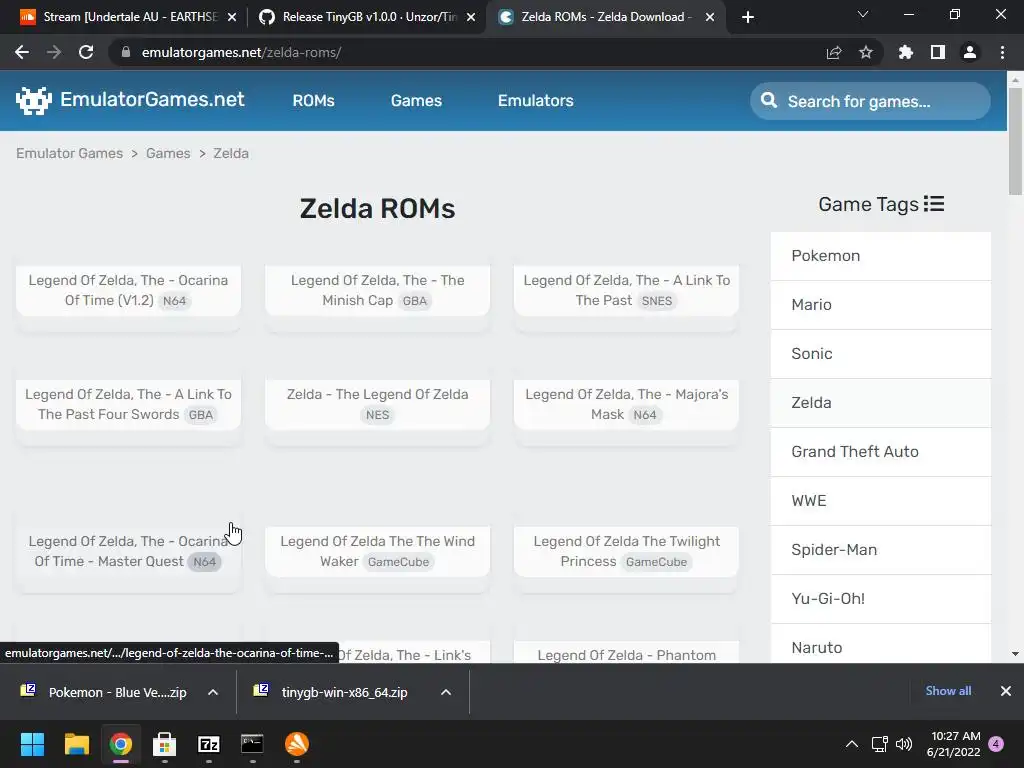Go to Games breadcrumb

168,153
